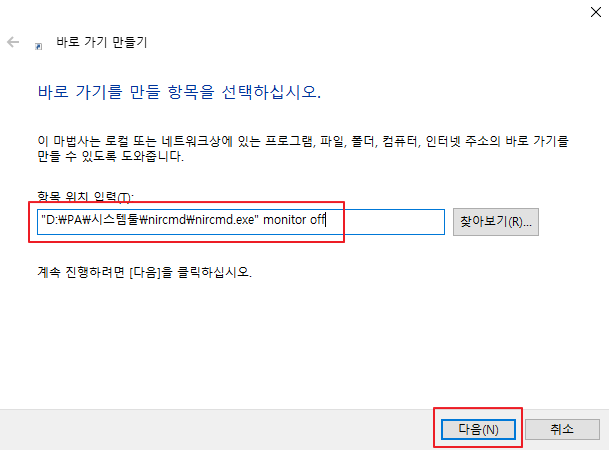Select the '항목 위치 입력(T):' label

point(85,197)
